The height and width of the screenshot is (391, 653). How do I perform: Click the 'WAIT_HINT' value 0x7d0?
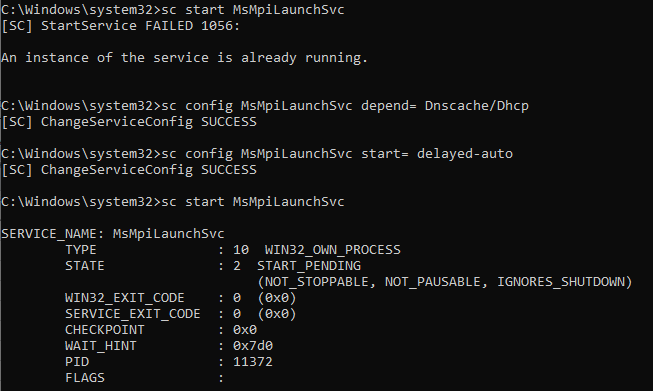click(253, 346)
